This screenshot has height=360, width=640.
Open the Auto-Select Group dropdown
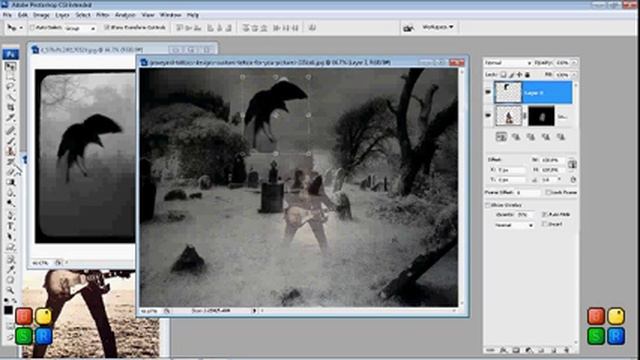(x=80, y=28)
